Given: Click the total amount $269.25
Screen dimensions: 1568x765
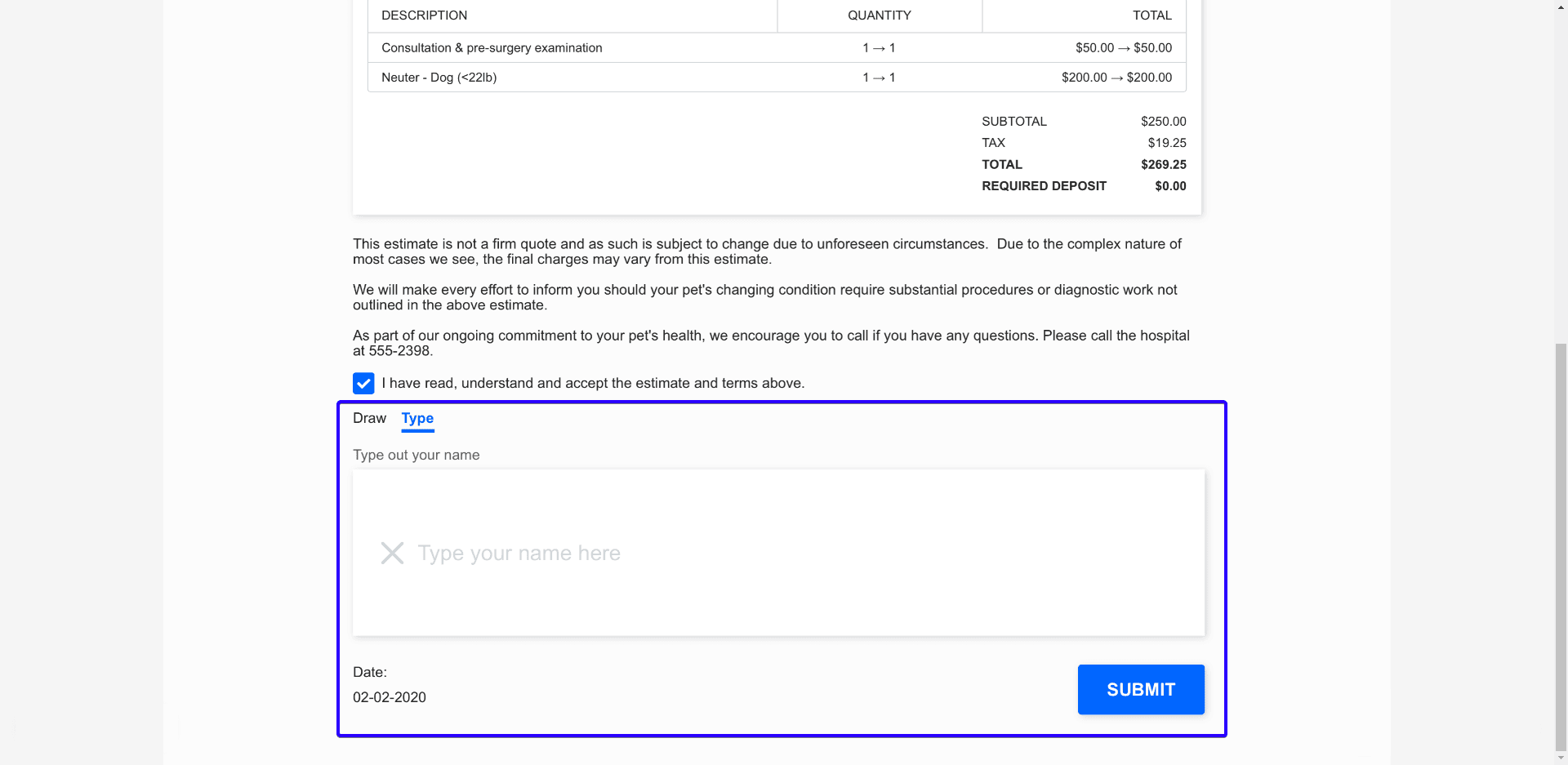Looking at the screenshot, I should 1163,165.
